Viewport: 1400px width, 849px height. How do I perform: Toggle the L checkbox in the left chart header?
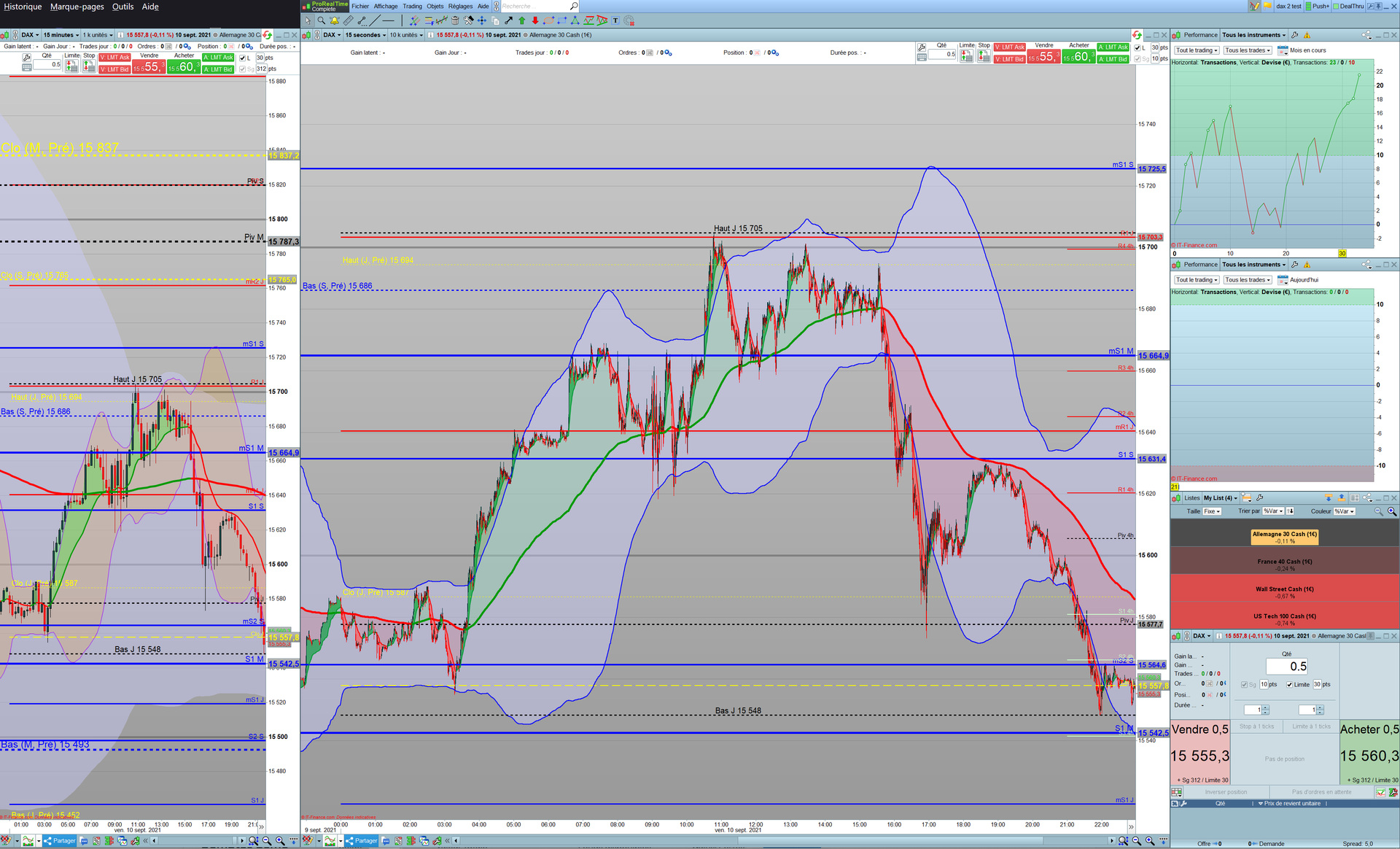(x=243, y=58)
